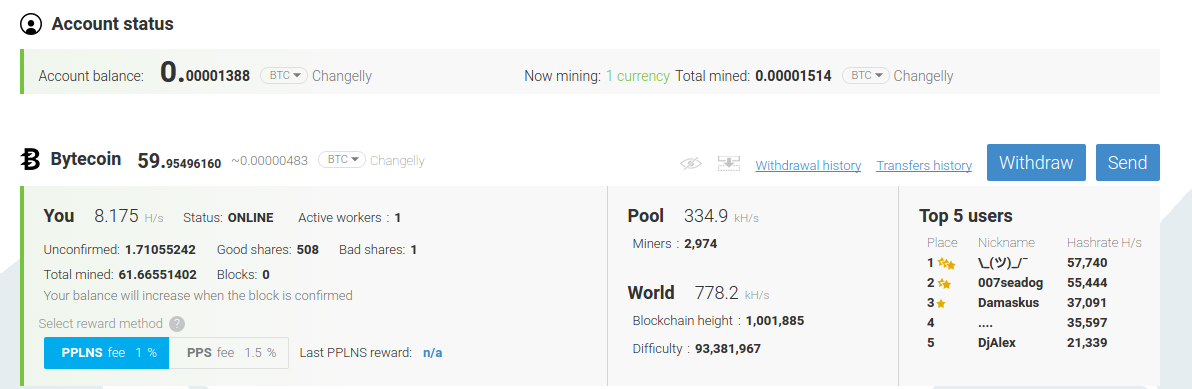Screen dimensions: 1192x389
Task: Click the Bytecoin logo icon
Action: [x=30, y=160]
